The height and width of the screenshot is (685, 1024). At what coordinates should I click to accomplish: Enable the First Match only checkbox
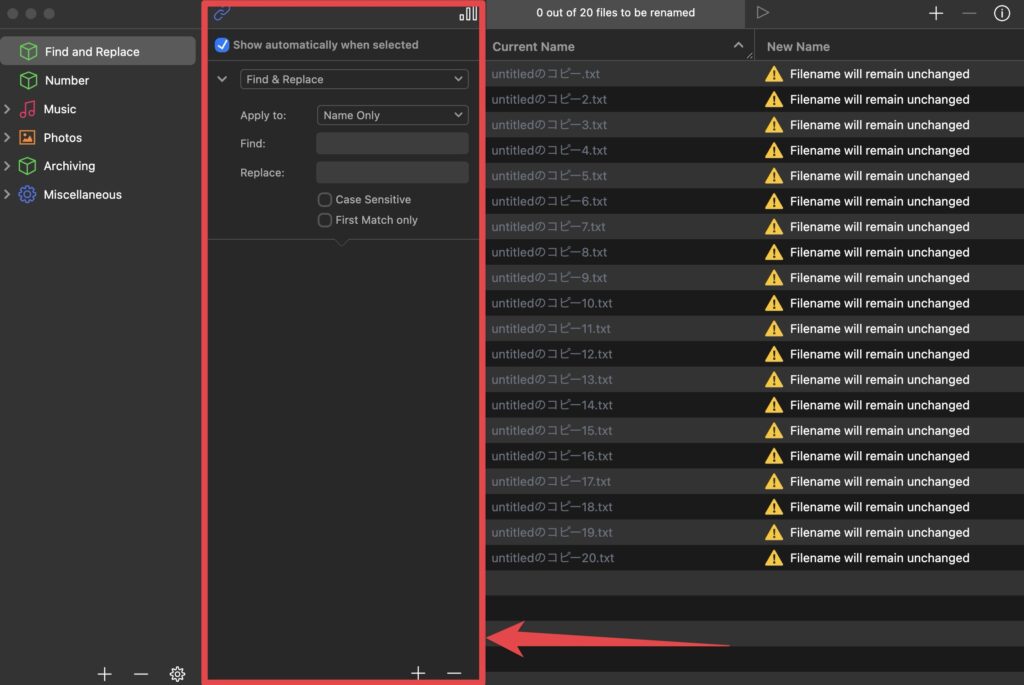[325, 220]
